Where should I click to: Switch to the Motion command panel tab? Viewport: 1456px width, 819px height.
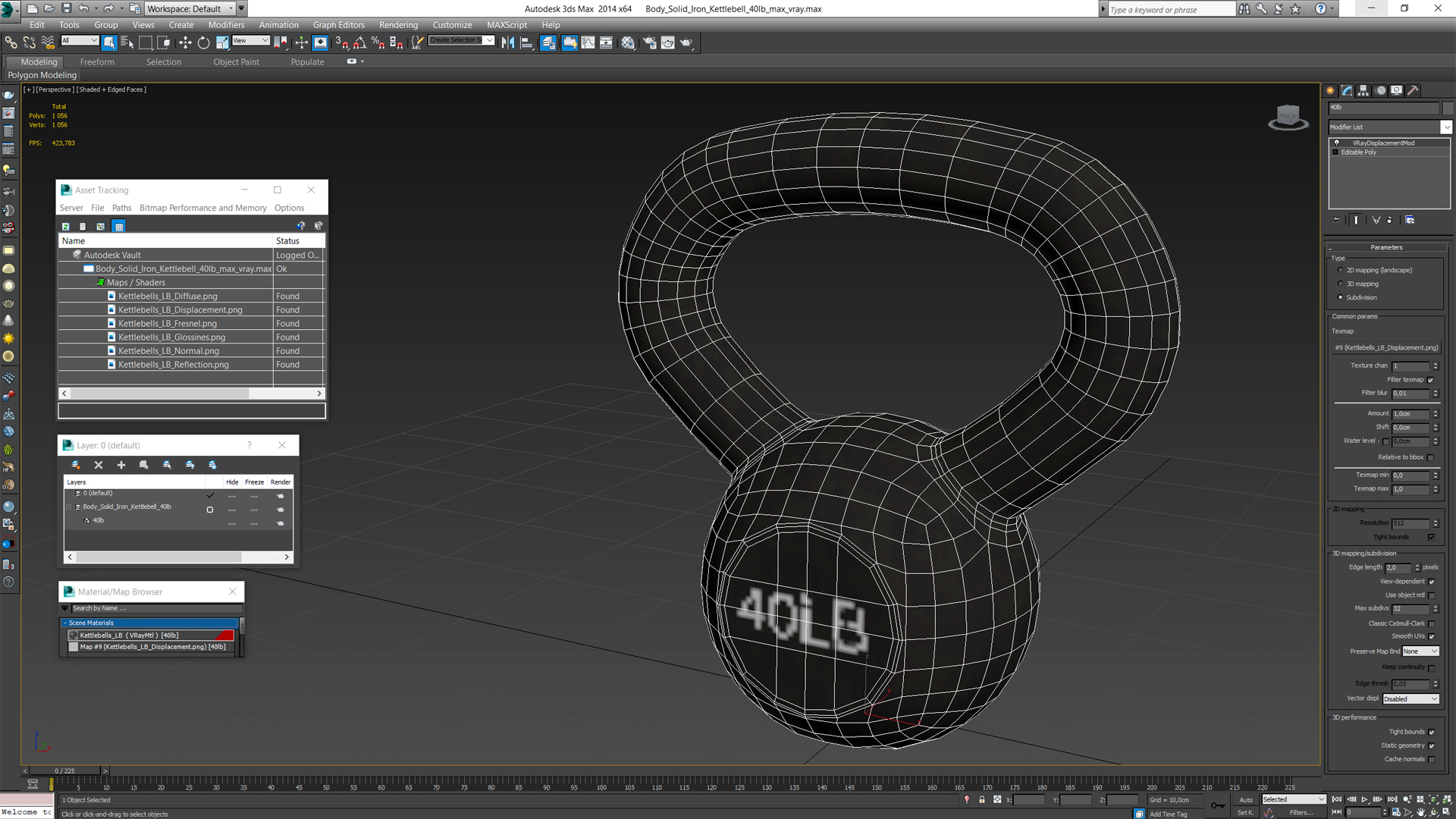[1381, 90]
